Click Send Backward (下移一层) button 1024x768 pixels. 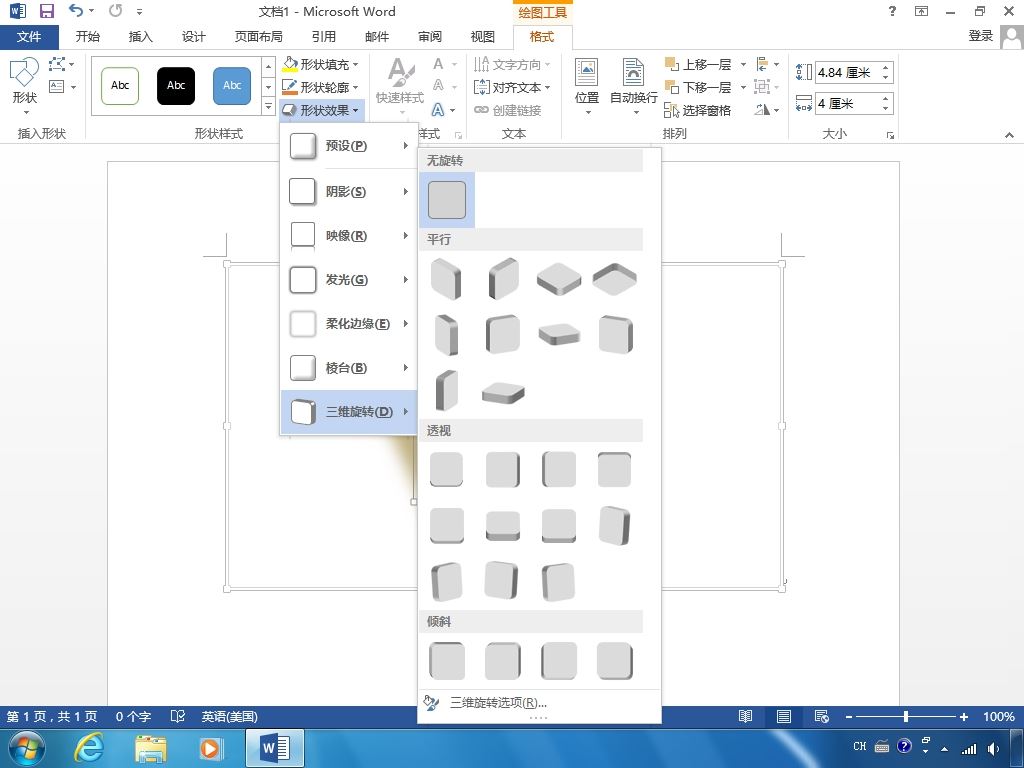click(697, 87)
